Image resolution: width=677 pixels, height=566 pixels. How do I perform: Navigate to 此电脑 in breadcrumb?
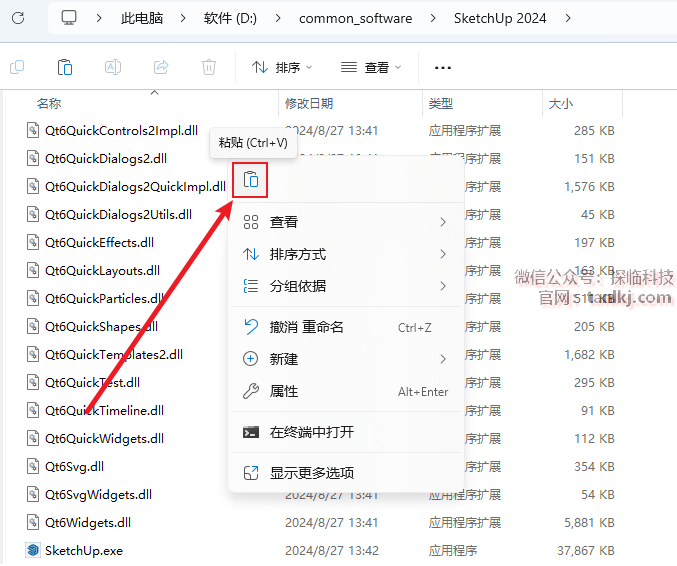tap(142, 18)
